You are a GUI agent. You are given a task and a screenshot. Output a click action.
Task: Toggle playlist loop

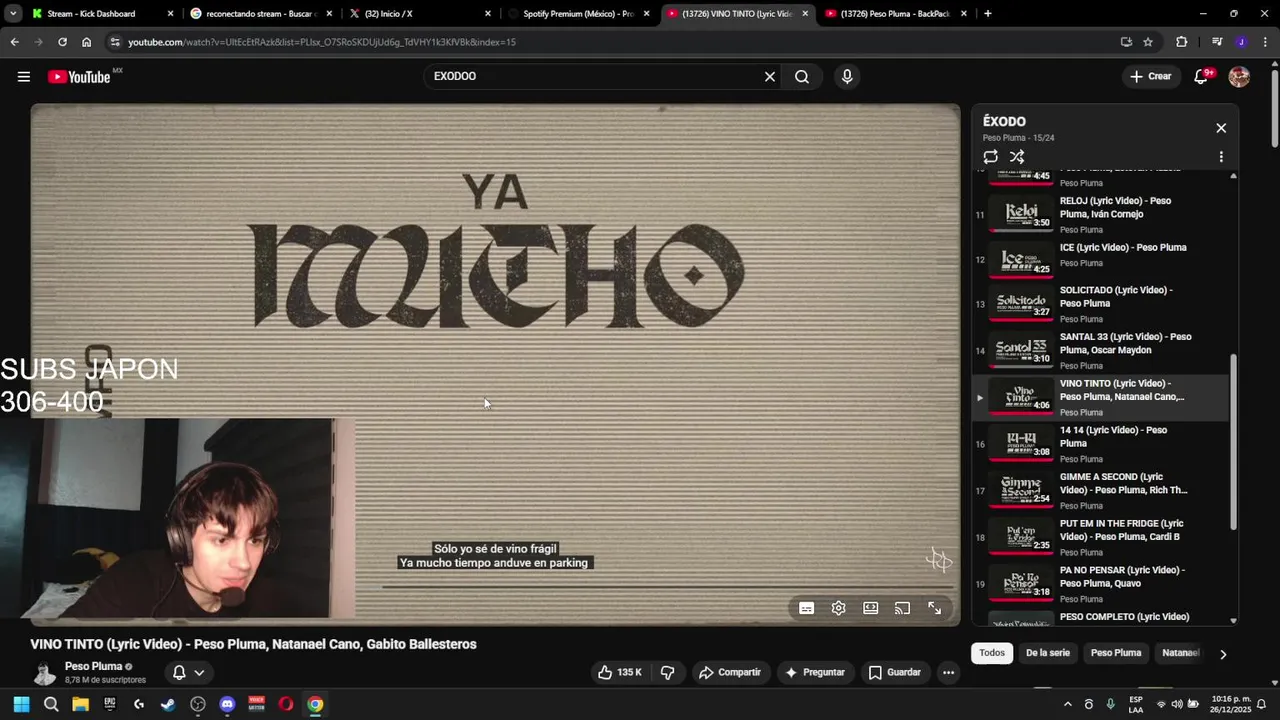pos(991,157)
